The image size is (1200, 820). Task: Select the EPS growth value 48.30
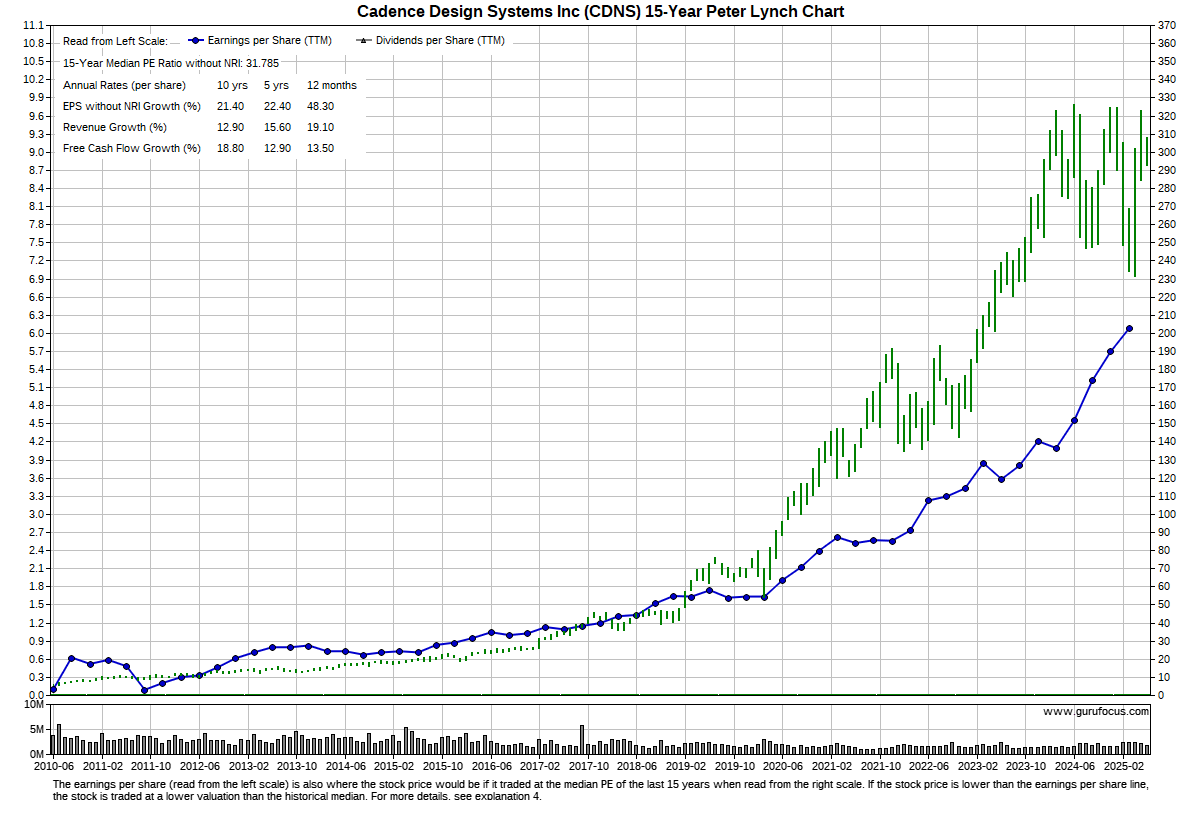(321, 106)
